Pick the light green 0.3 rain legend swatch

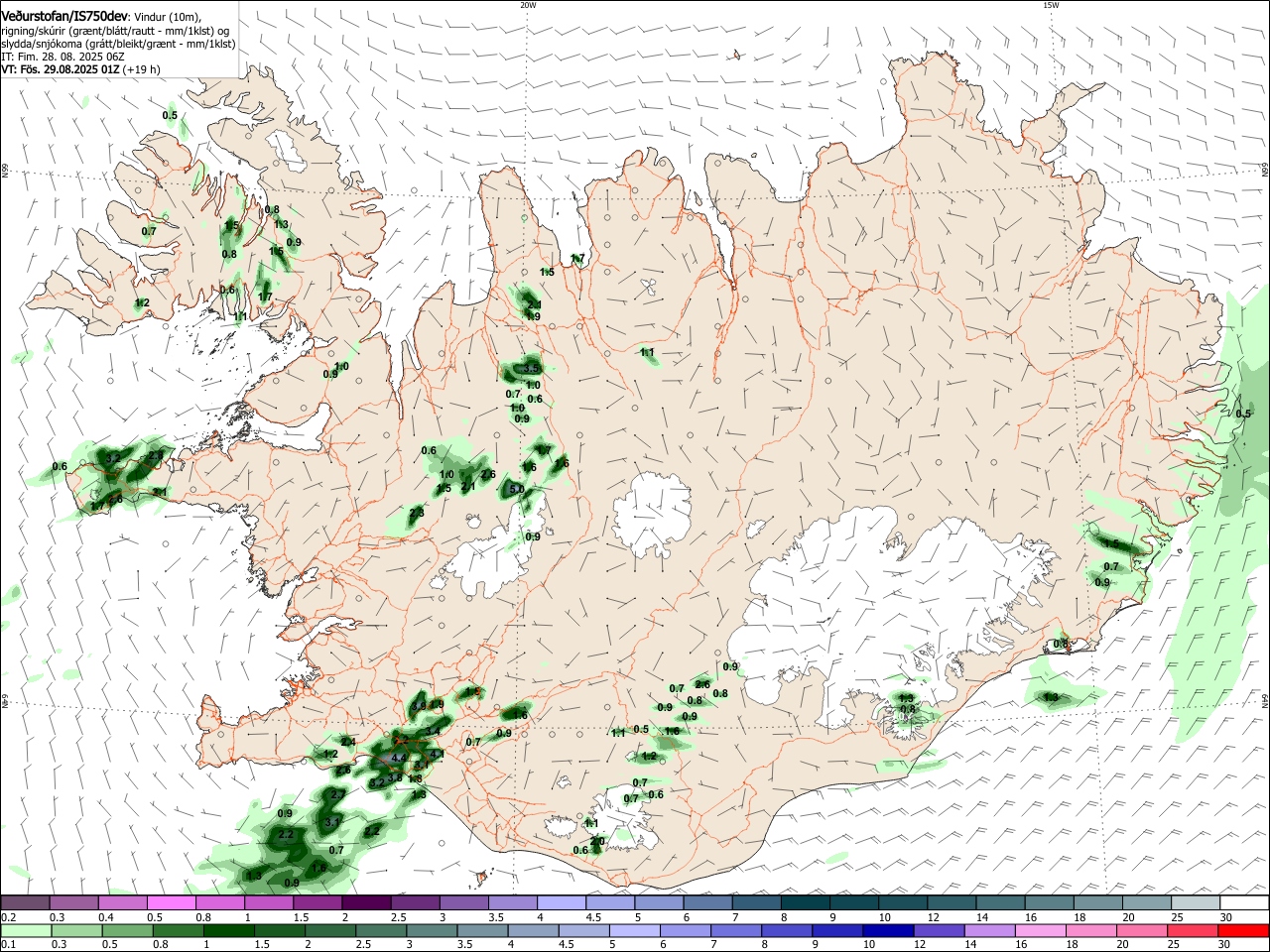pos(76,931)
